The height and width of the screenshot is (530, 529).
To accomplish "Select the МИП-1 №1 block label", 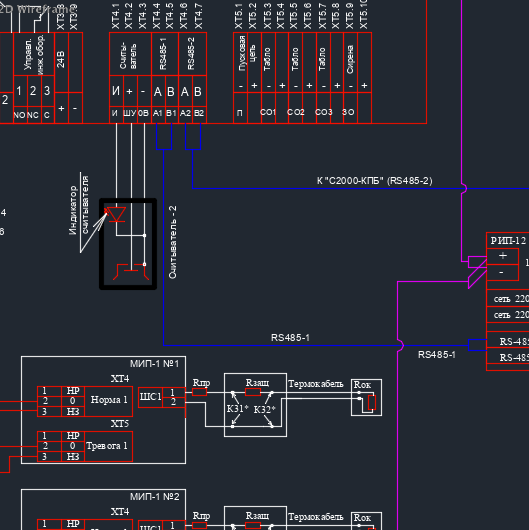I will click(154, 364).
